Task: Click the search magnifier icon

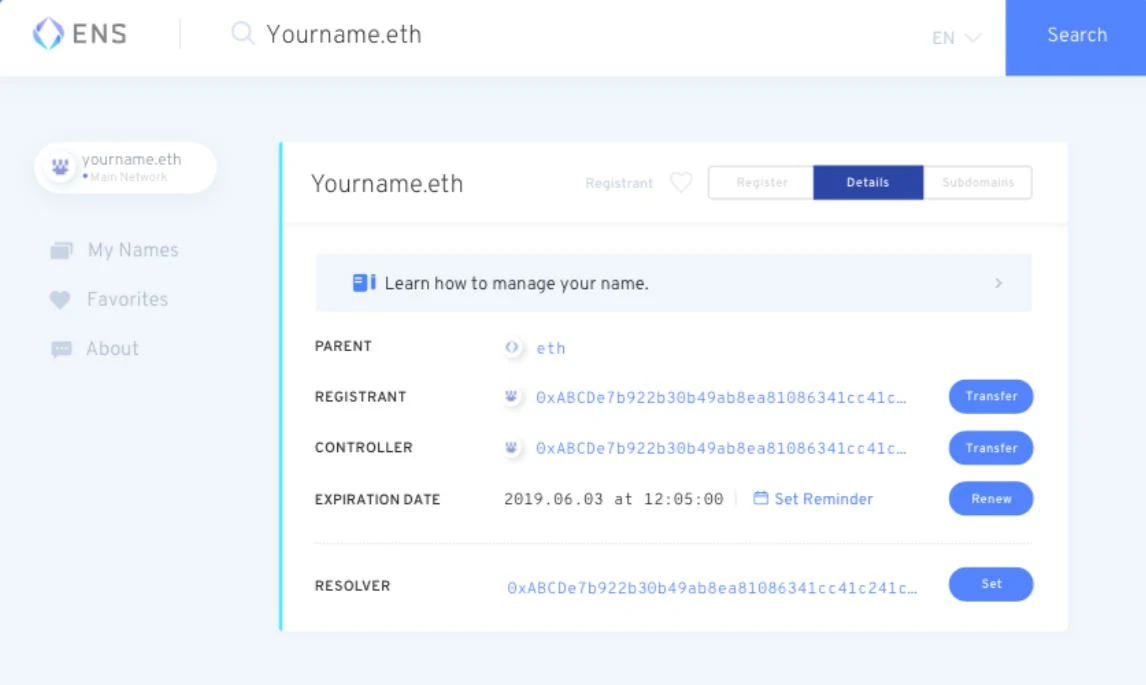Action: click(242, 34)
